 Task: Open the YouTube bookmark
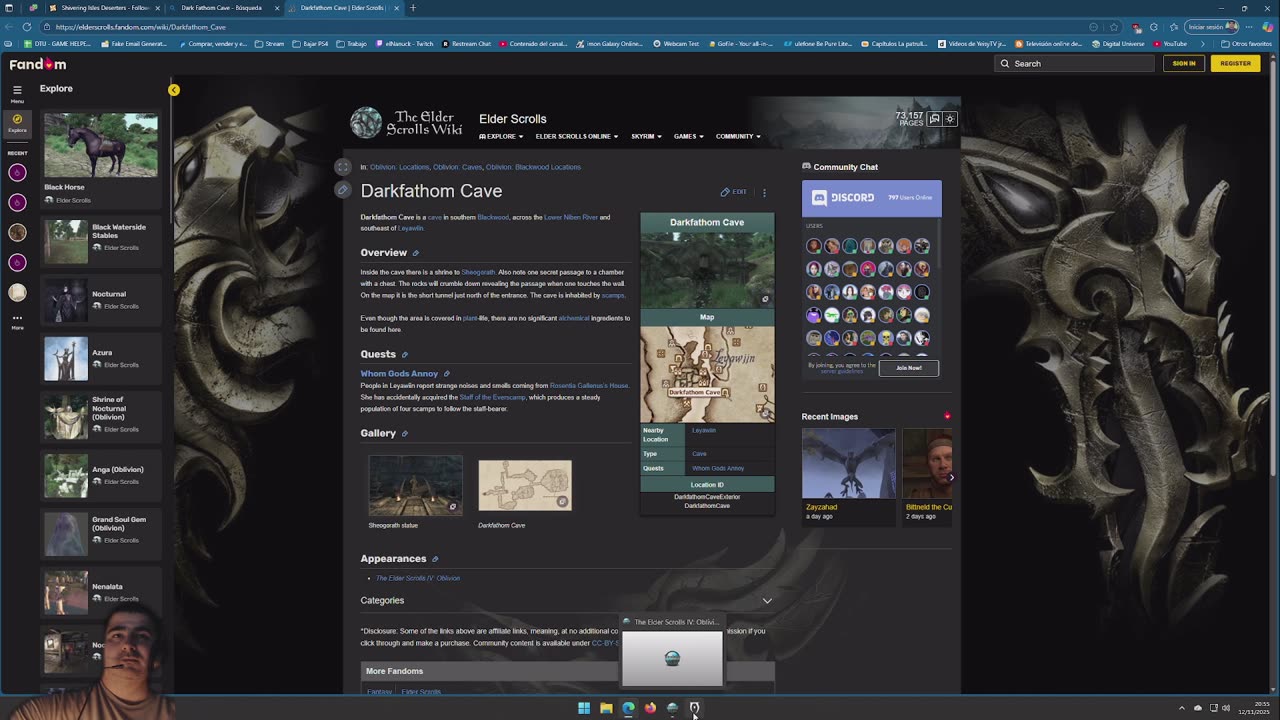coord(1170,44)
